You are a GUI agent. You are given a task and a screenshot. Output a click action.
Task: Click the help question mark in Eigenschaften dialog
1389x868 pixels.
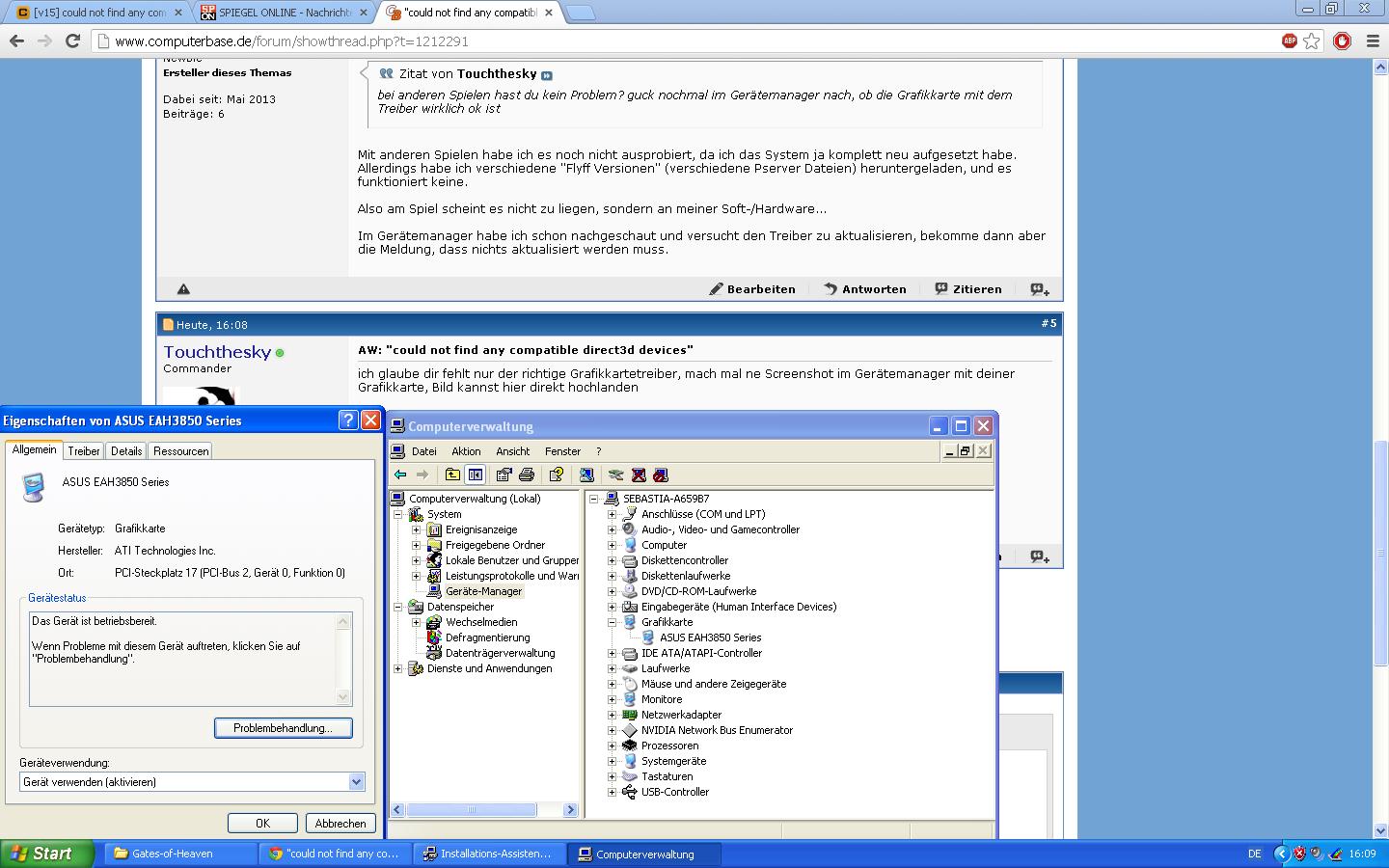[348, 420]
